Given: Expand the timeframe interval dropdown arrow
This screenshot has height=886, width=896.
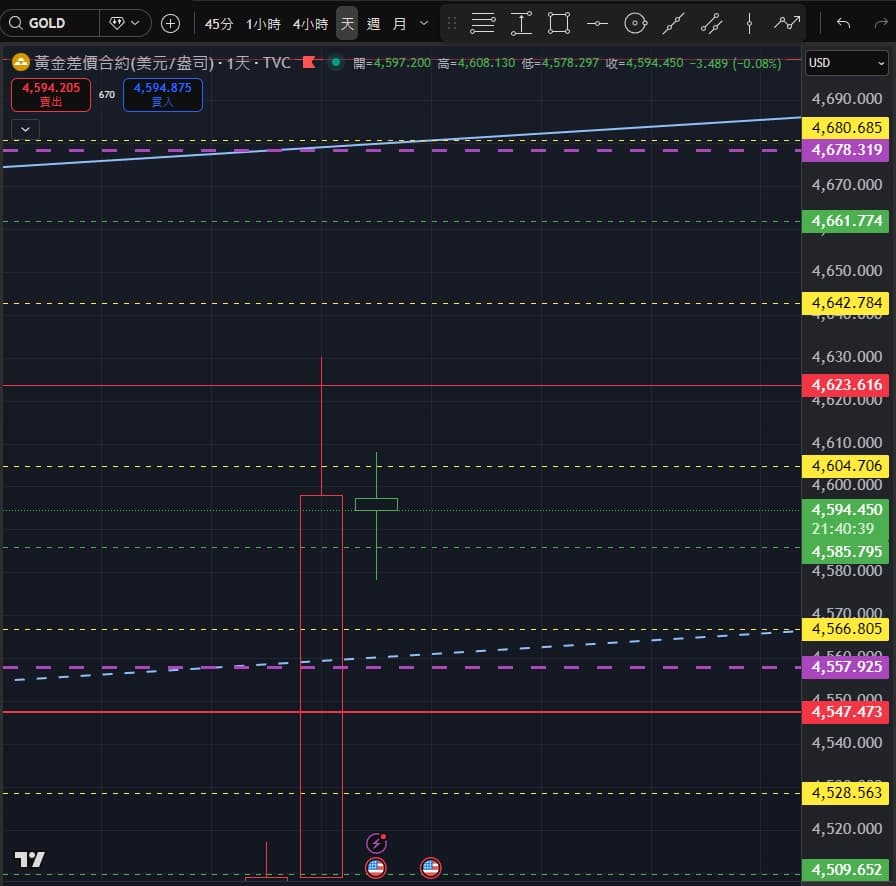Looking at the screenshot, I should (424, 23).
